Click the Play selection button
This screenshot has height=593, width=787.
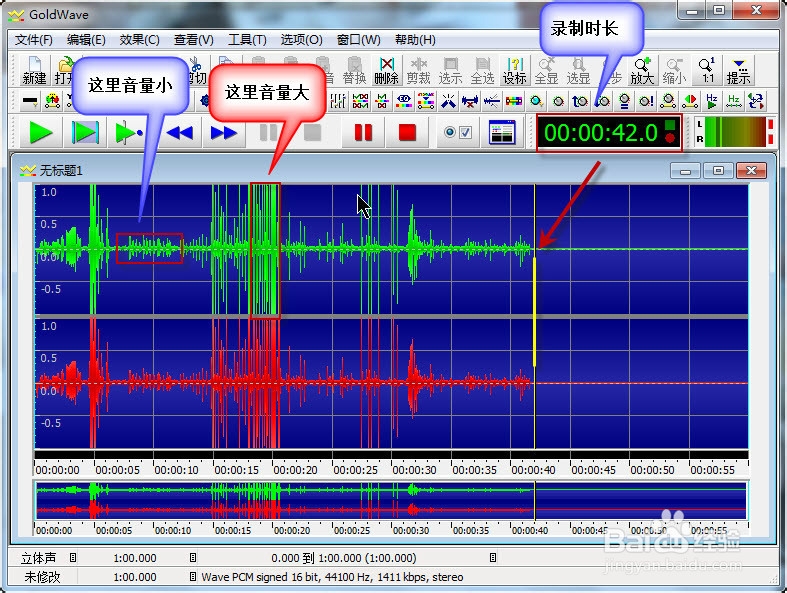84,133
